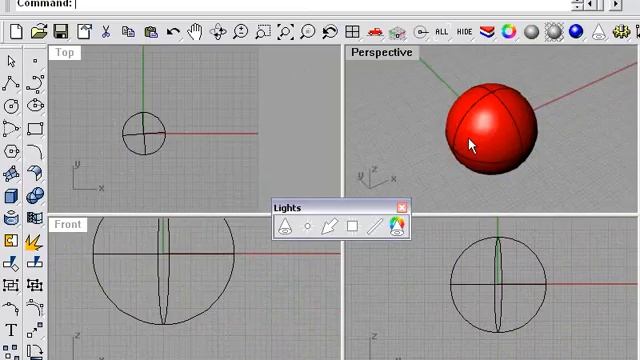Activate the Front viewport label
Viewport: 640px width, 360px height.
(x=68, y=224)
